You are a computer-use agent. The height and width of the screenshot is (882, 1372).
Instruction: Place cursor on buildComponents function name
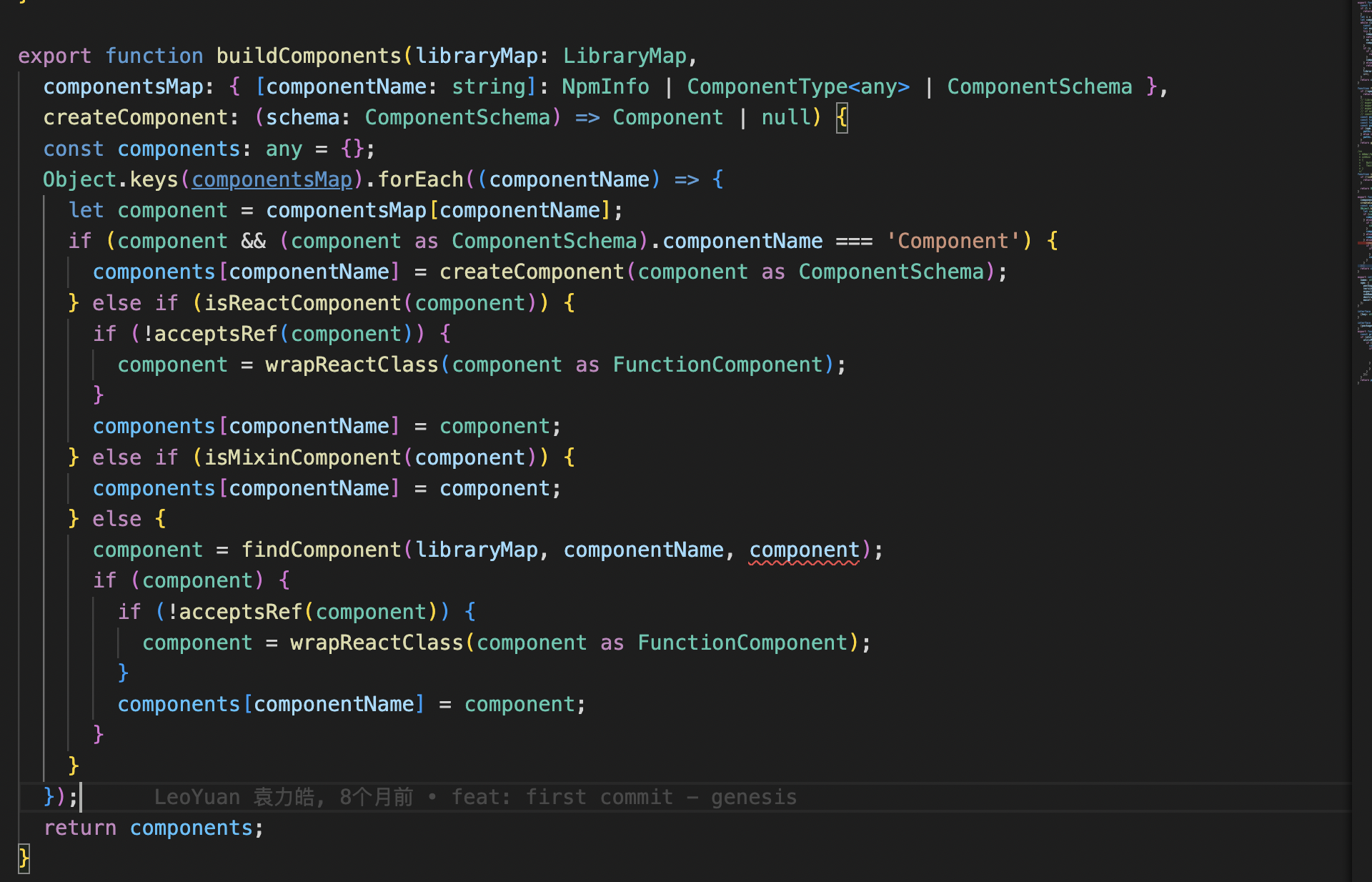click(x=309, y=56)
